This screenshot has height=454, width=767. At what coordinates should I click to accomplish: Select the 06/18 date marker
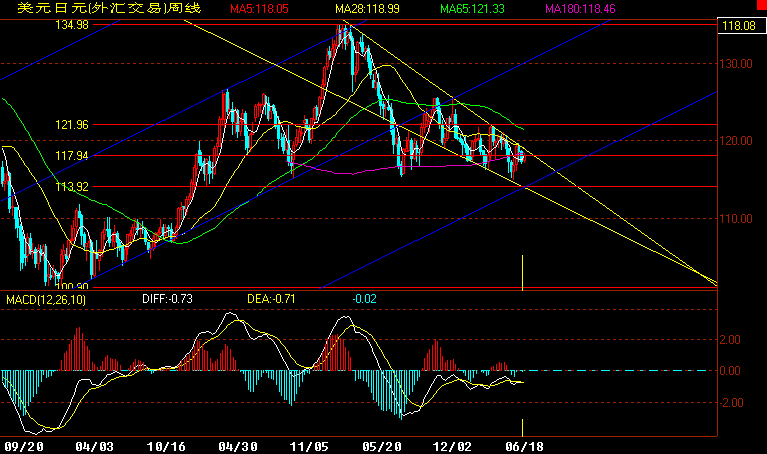[x=522, y=446]
